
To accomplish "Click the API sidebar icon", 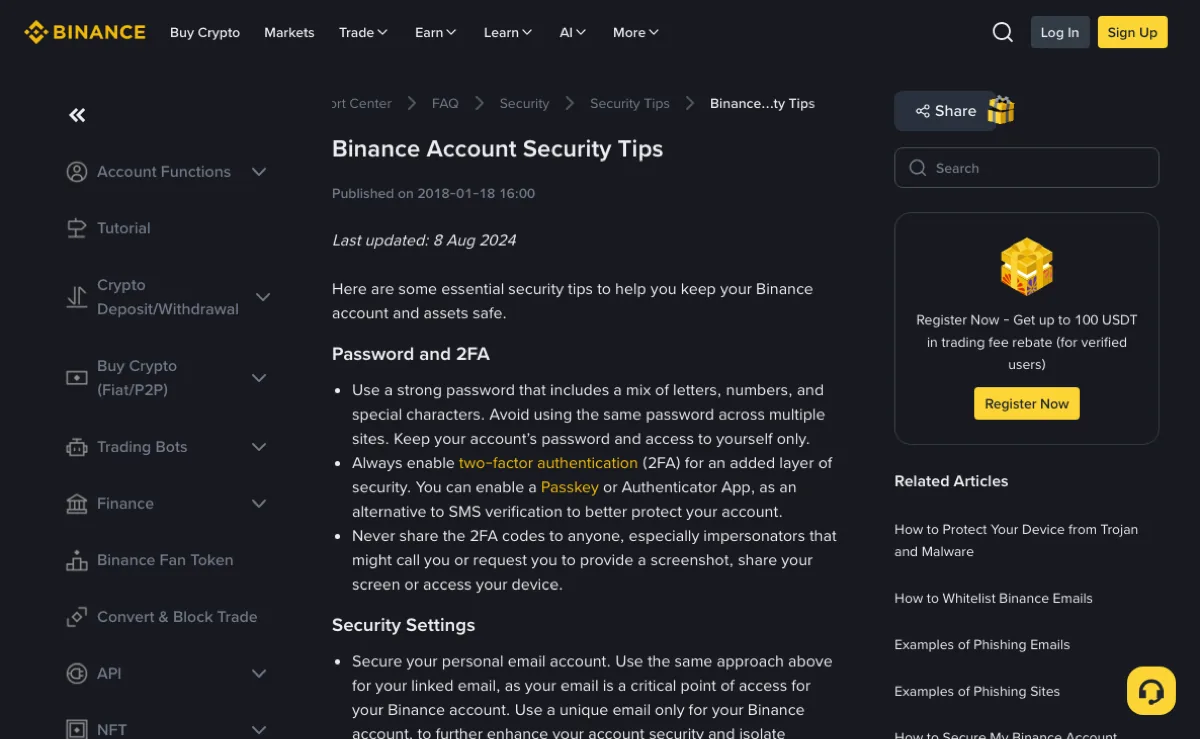I will tap(77, 674).
